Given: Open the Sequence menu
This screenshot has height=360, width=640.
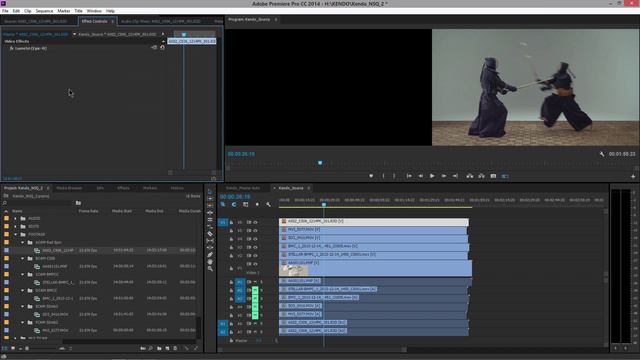Looking at the screenshot, I should 44,11.
